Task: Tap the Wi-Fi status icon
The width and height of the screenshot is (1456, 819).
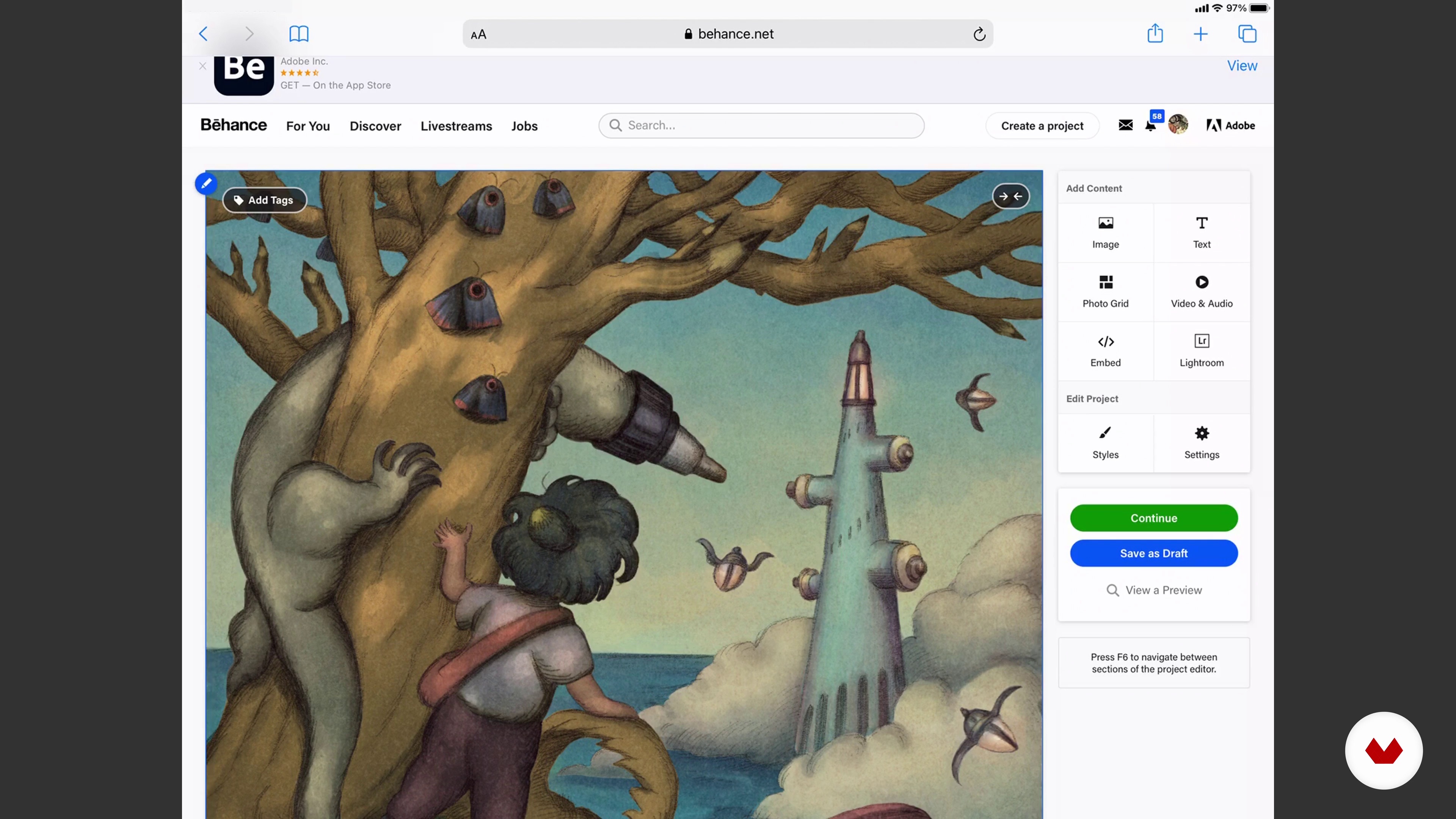Action: click(1218, 8)
